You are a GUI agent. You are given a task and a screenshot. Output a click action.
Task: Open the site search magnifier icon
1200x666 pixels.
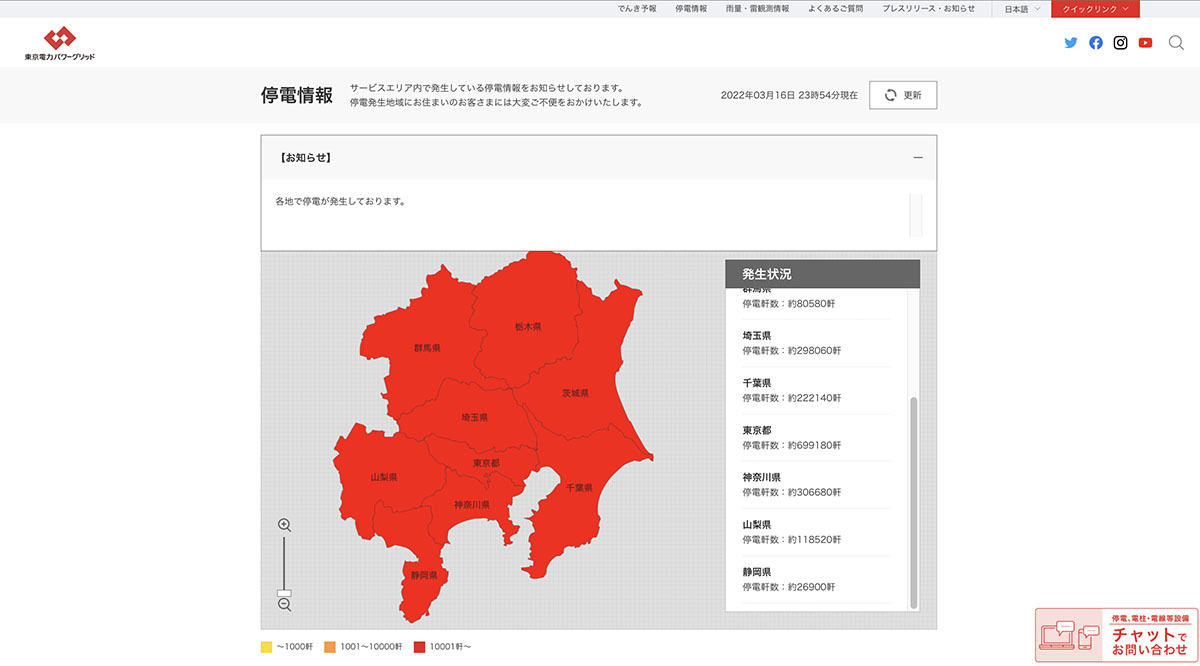1176,43
